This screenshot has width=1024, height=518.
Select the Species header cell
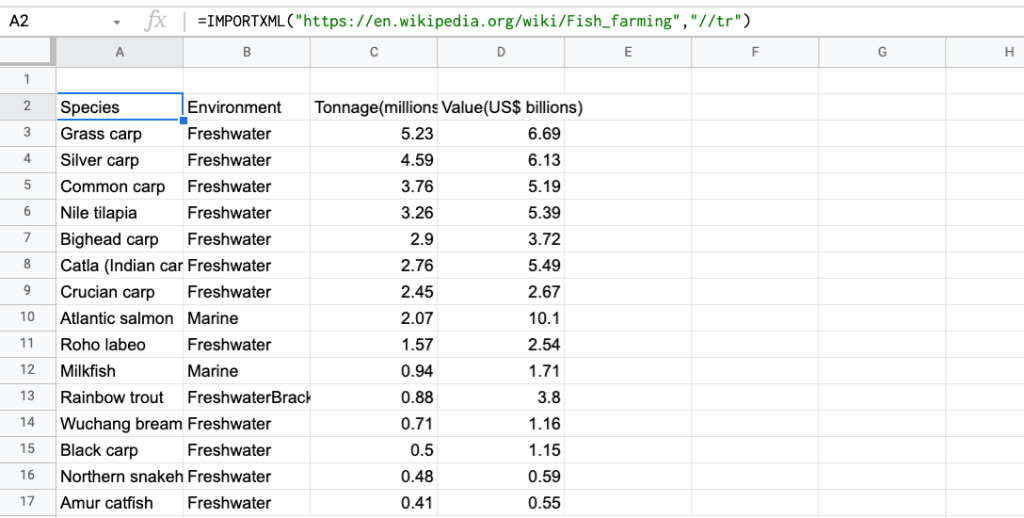[120, 107]
